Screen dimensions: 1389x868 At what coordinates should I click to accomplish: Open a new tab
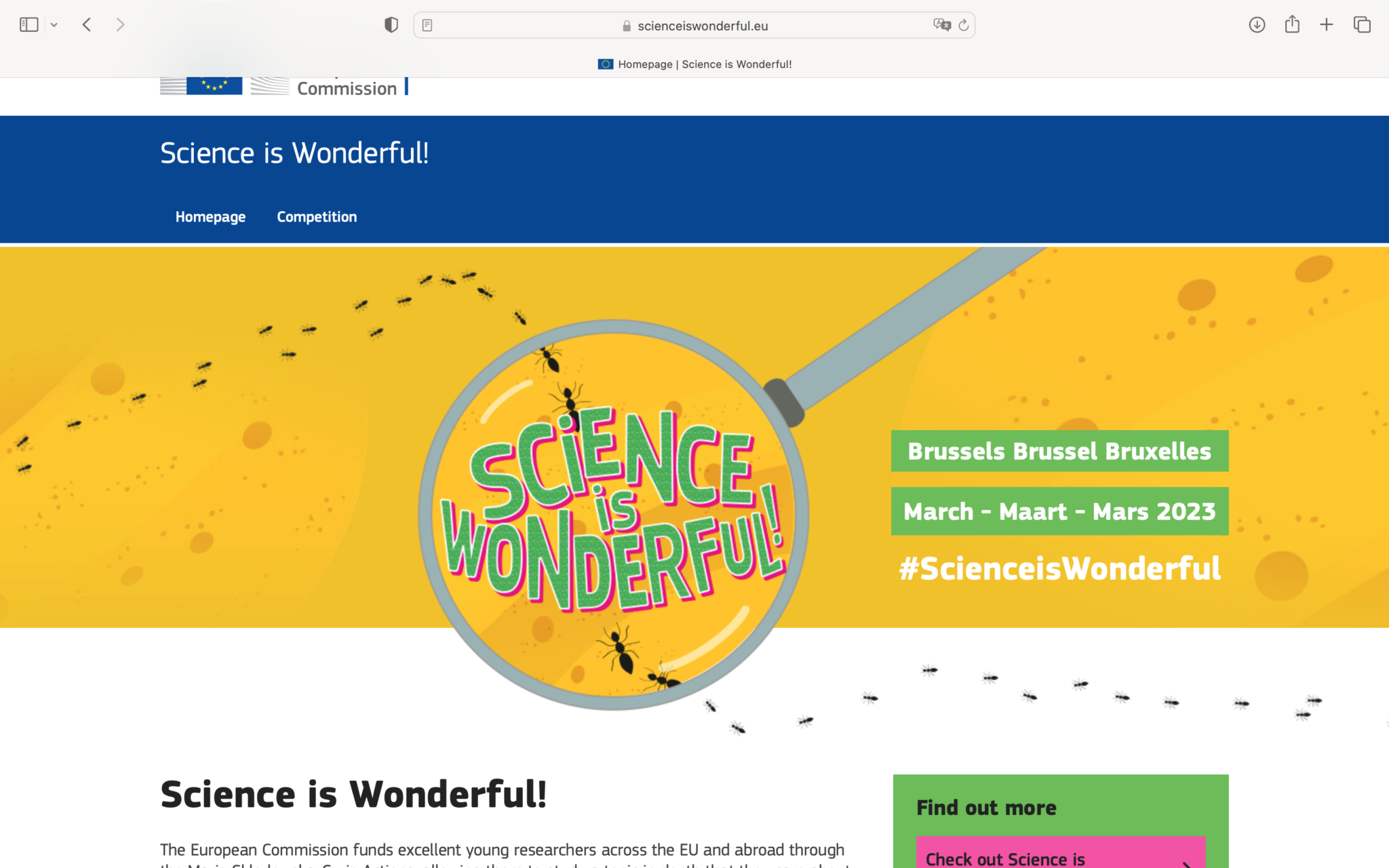coord(1325,24)
